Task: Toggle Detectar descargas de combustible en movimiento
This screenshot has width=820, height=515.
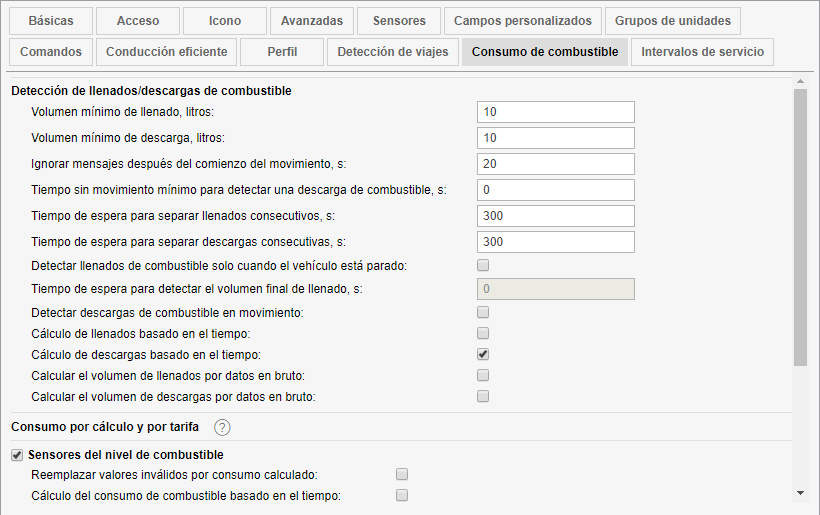Action: point(483,313)
